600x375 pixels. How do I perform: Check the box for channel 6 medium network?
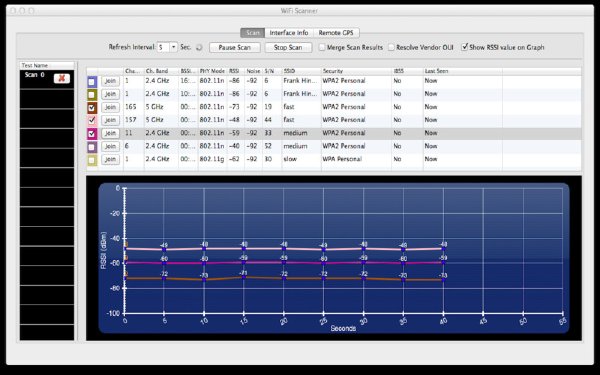[92, 147]
